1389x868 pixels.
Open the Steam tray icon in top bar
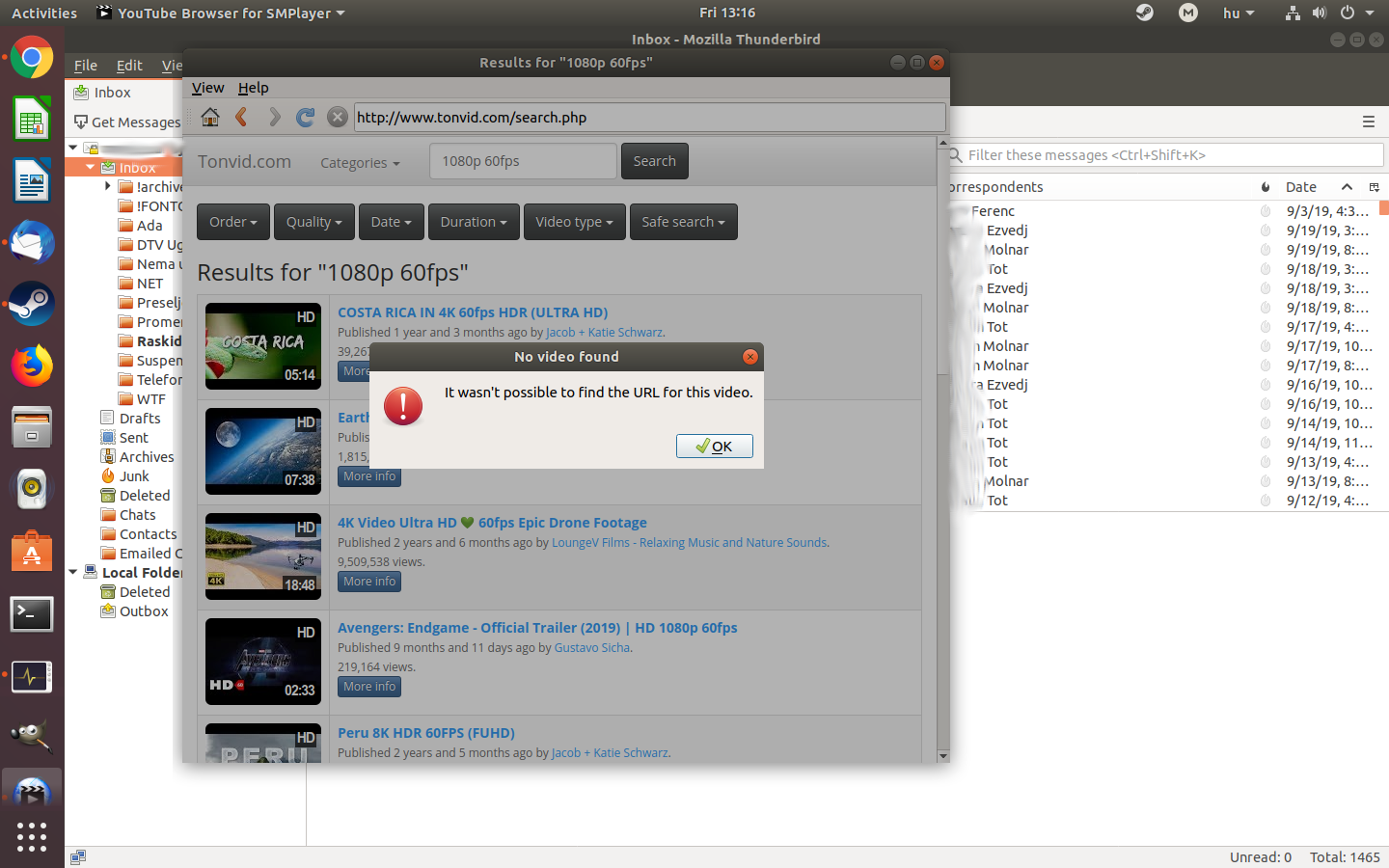click(x=1144, y=13)
